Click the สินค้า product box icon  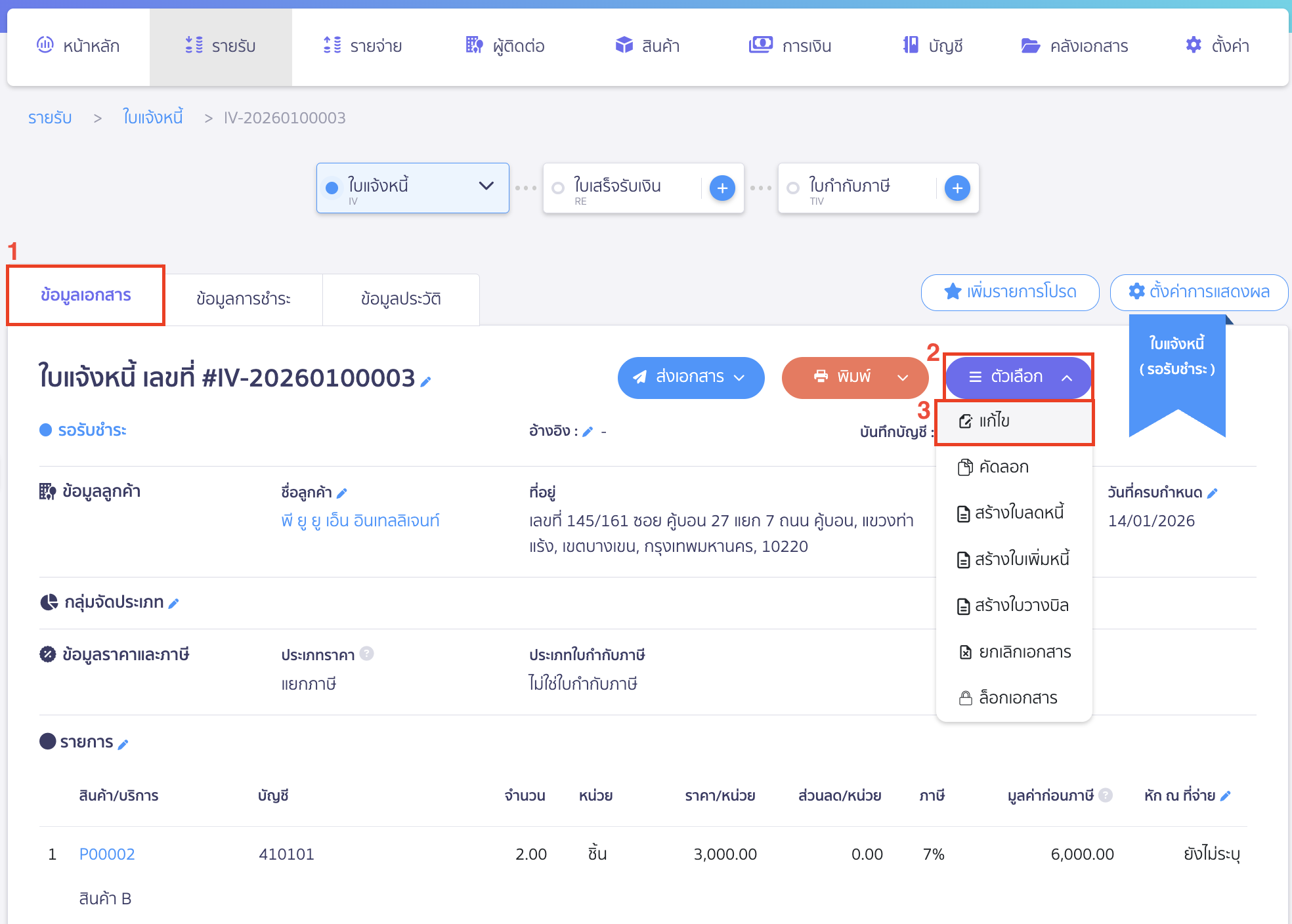624,45
